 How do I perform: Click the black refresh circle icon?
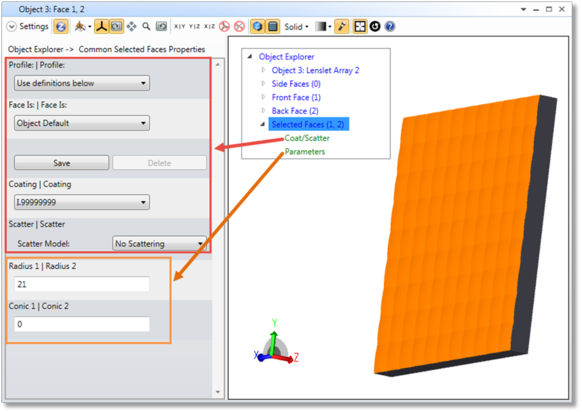tap(375, 27)
